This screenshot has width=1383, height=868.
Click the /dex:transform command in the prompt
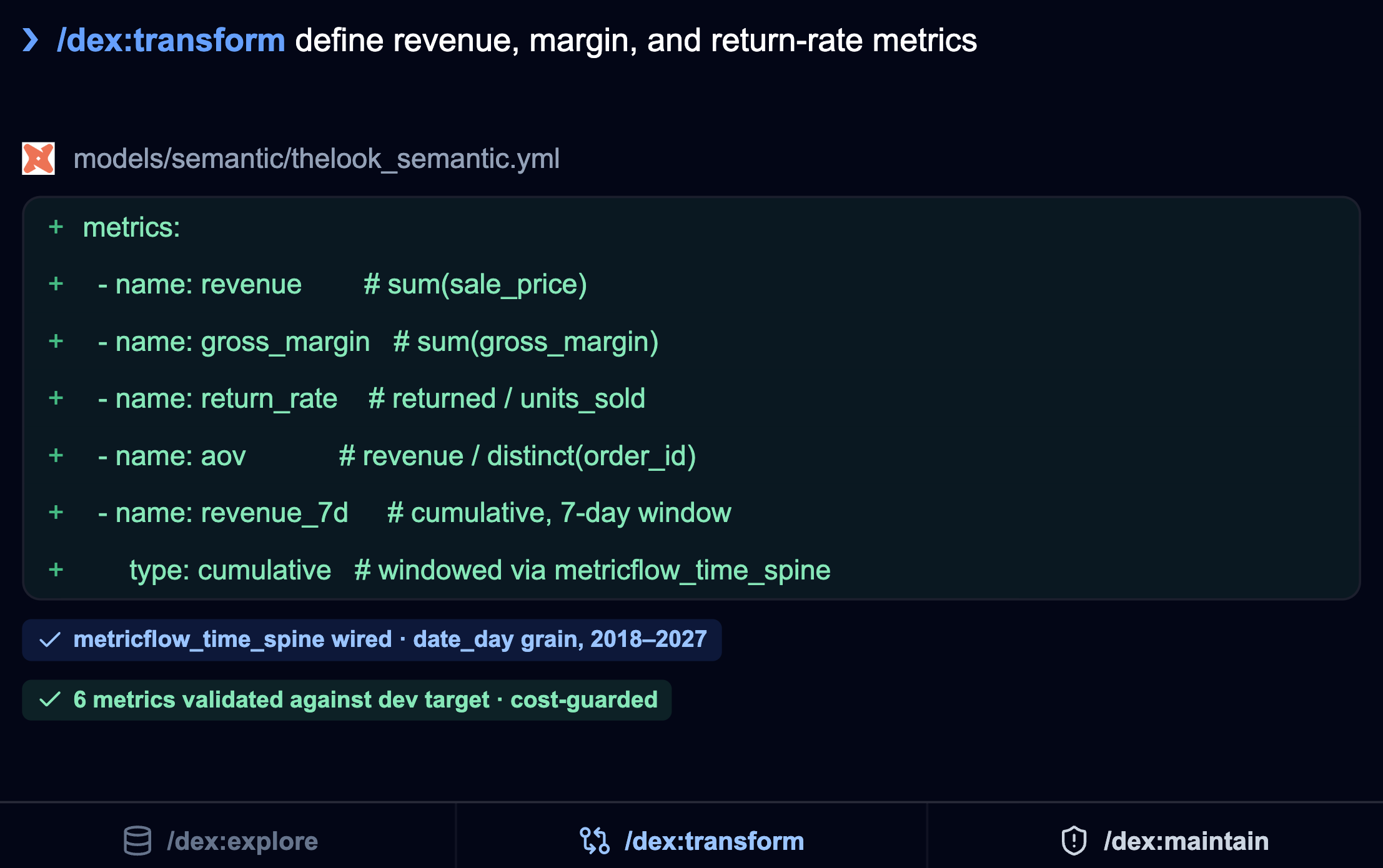[x=171, y=41]
